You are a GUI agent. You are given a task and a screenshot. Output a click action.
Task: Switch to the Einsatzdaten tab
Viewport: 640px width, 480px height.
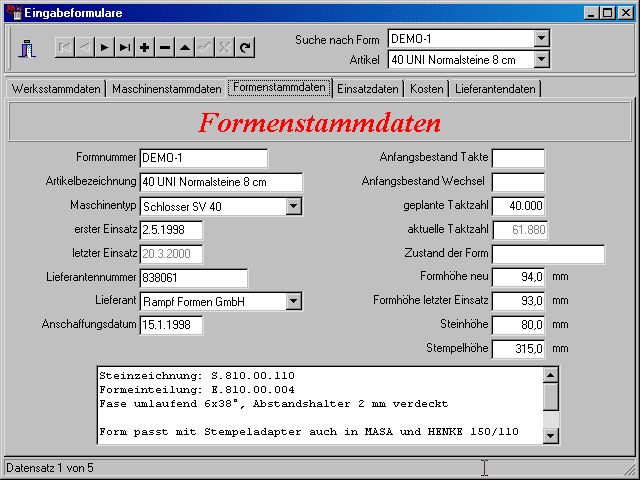coord(367,89)
